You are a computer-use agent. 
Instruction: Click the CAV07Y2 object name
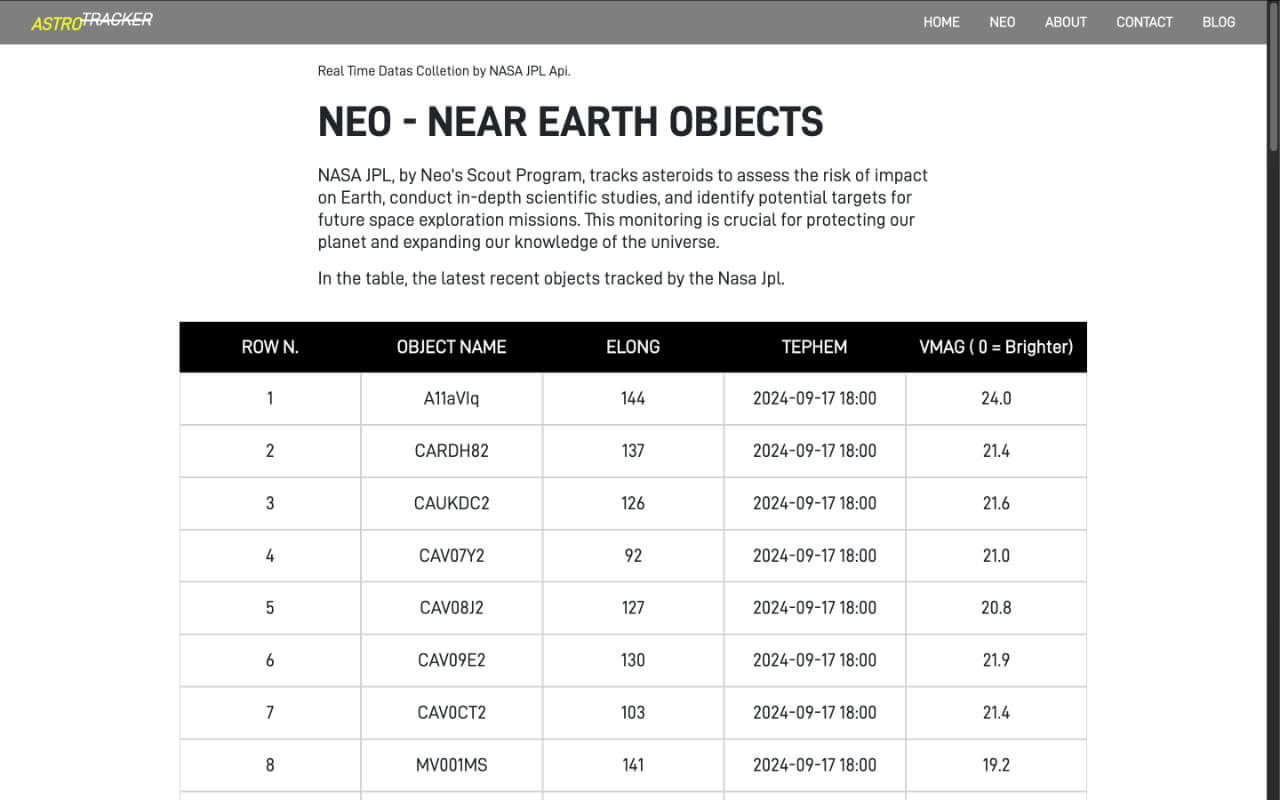[x=451, y=555]
